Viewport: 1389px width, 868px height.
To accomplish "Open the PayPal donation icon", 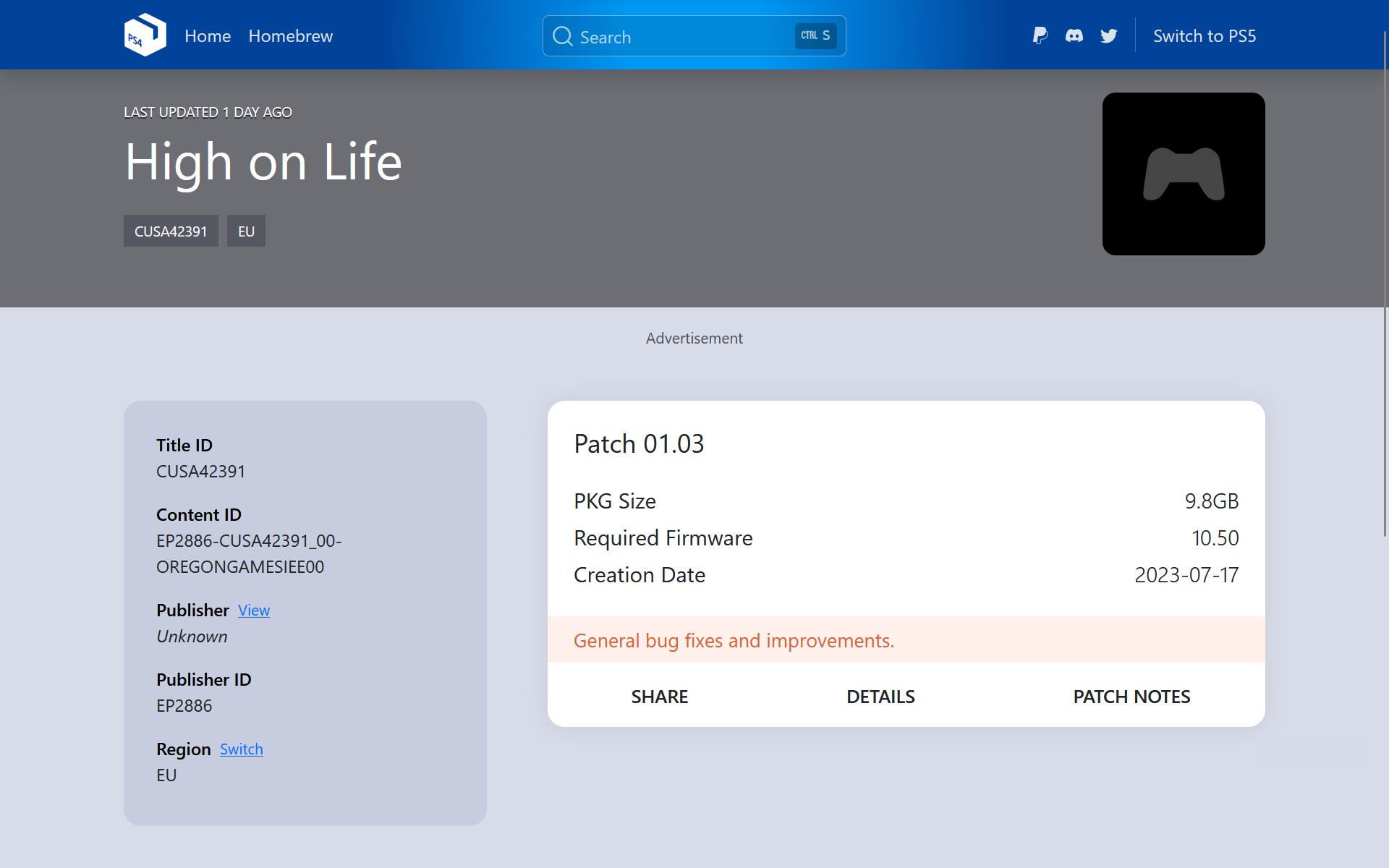I will [1040, 35].
